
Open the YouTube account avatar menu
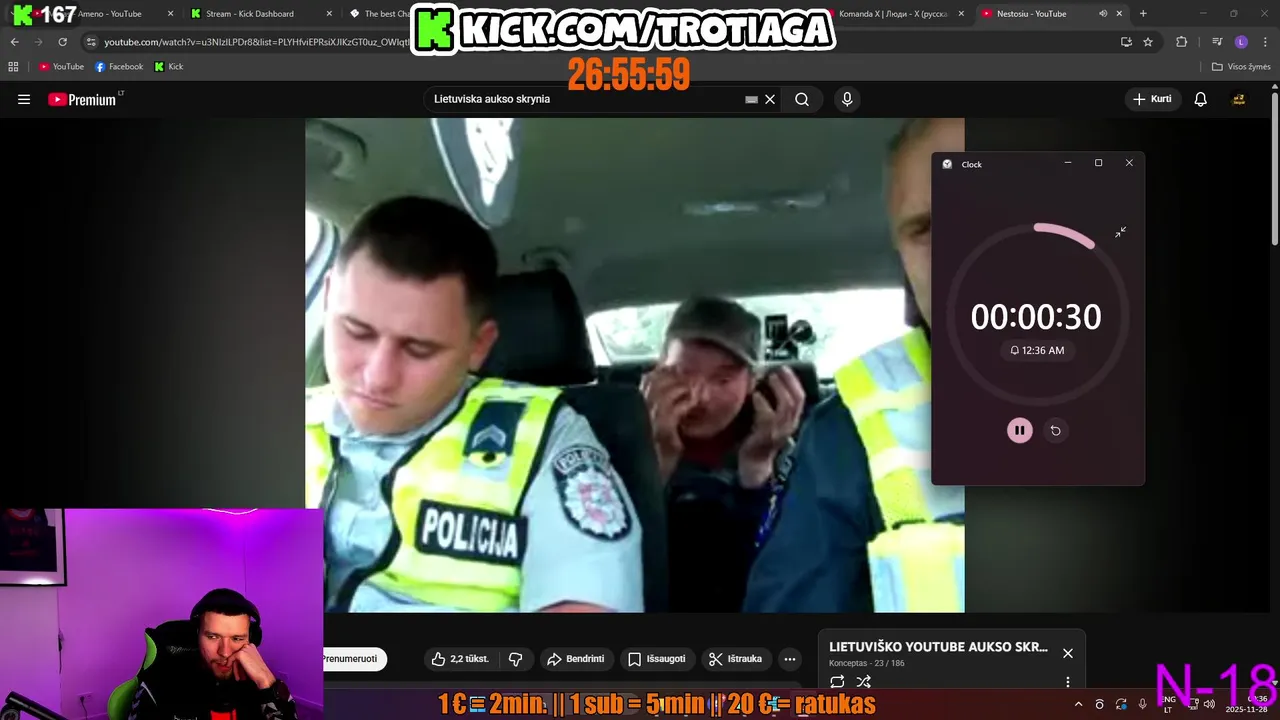[1238, 99]
